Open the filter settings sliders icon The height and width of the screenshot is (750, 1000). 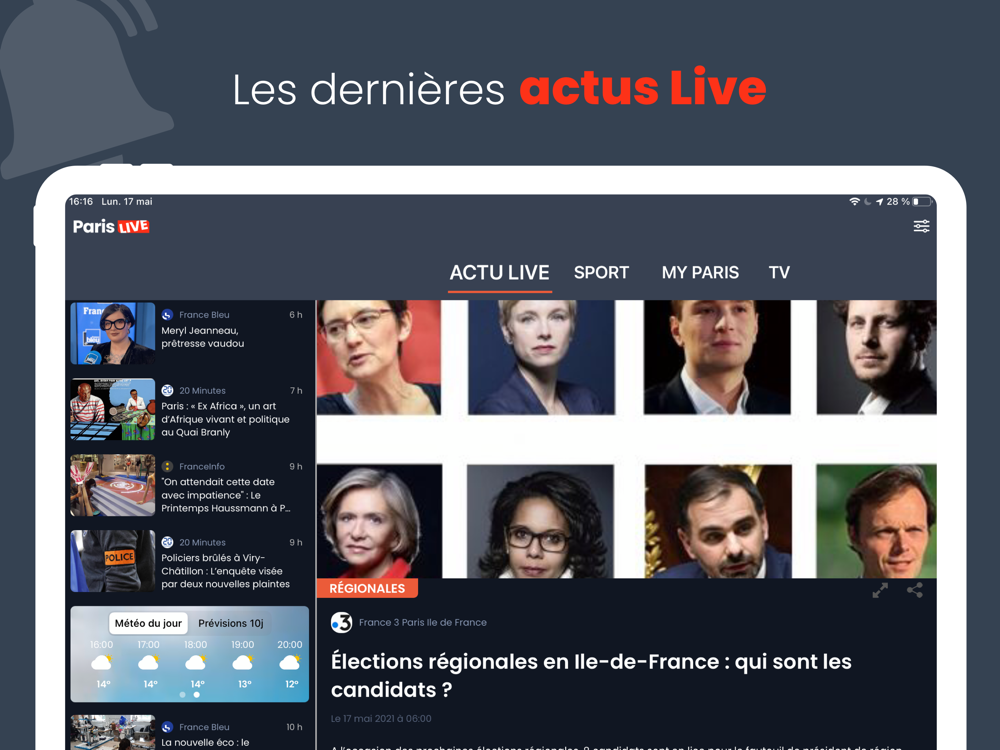[x=921, y=226]
